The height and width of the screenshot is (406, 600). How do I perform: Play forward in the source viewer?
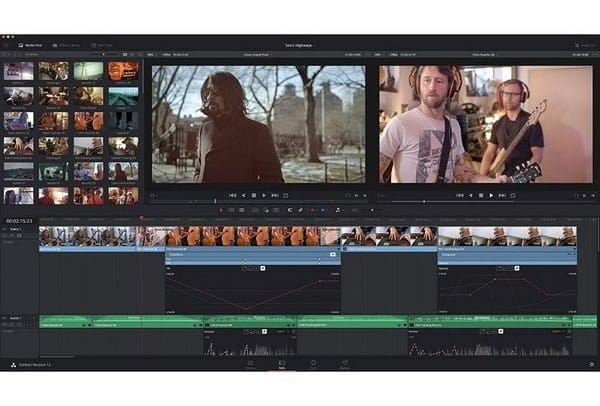pyautogui.click(x=264, y=196)
